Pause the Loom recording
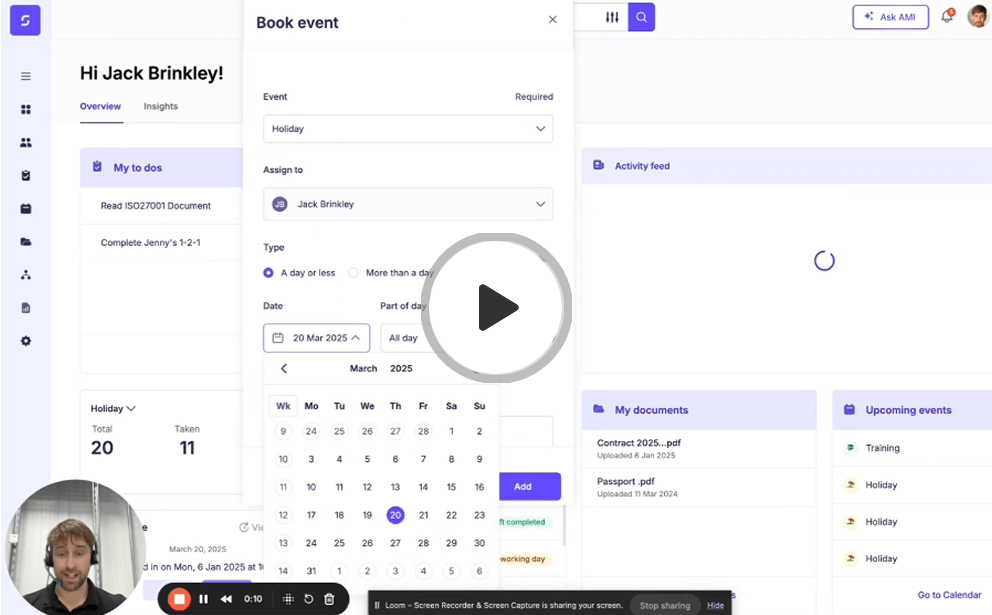 (203, 599)
